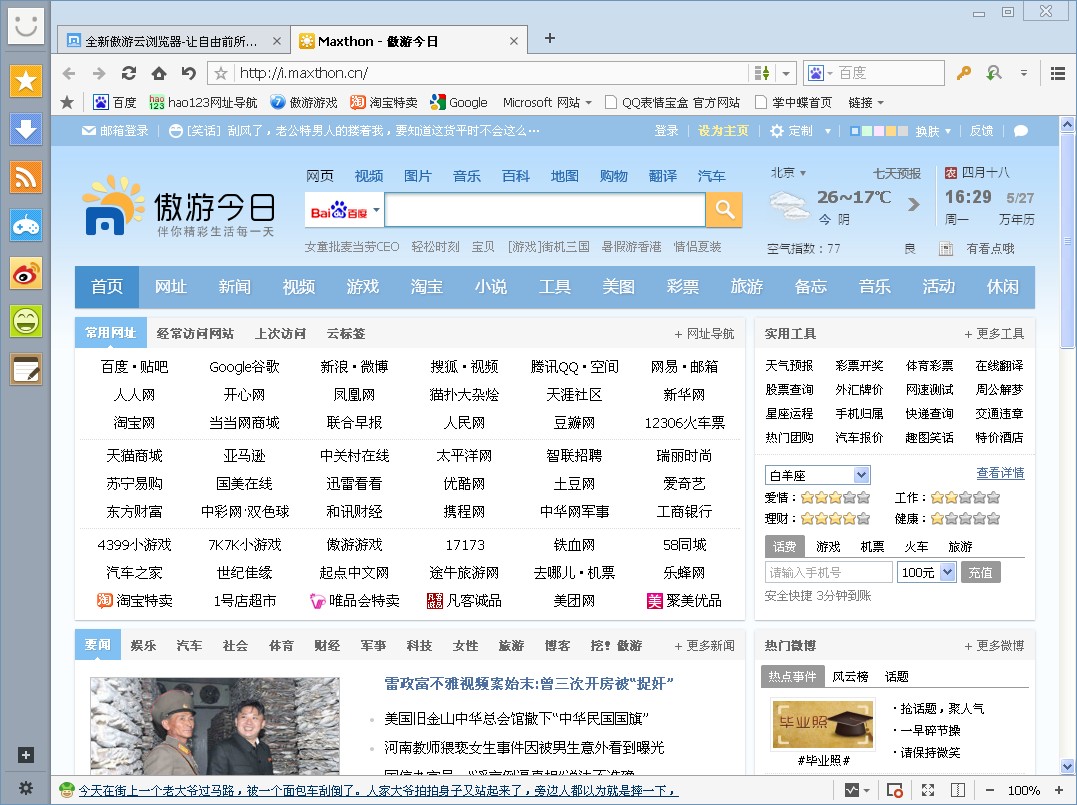Open the RSS feed reader sidebar icon

click(x=26, y=177)
